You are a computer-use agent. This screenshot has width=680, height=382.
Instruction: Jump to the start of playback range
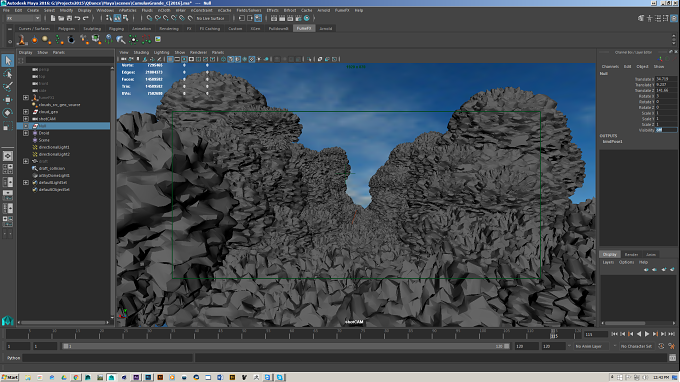614,334
